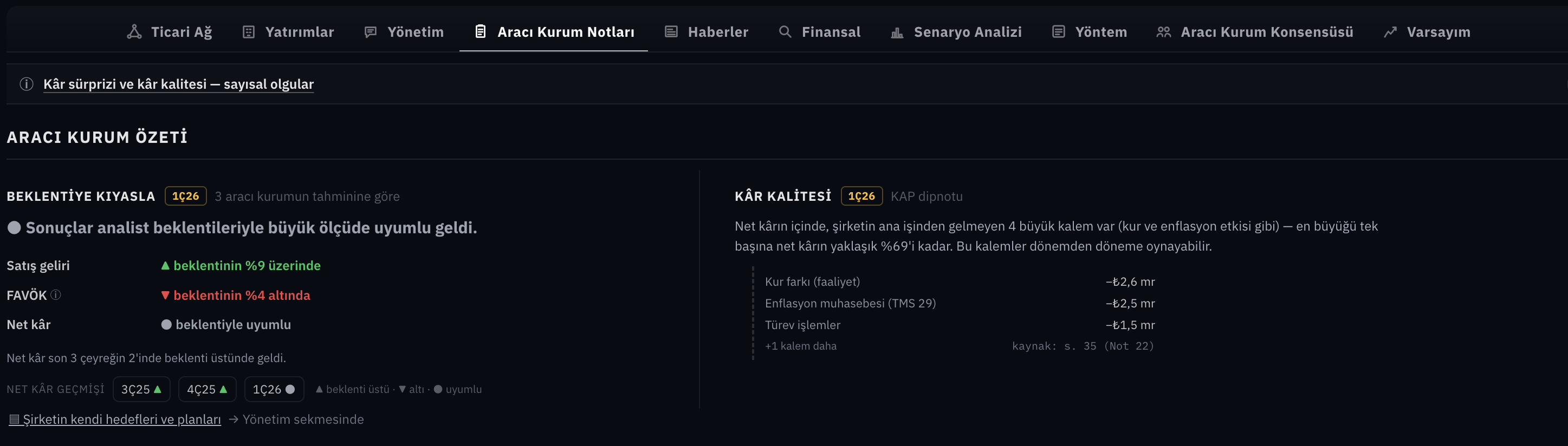Select the 3Ç25 net profit history chip
This screenshot has height=446, width=1568.
click(x=141, y=389)
